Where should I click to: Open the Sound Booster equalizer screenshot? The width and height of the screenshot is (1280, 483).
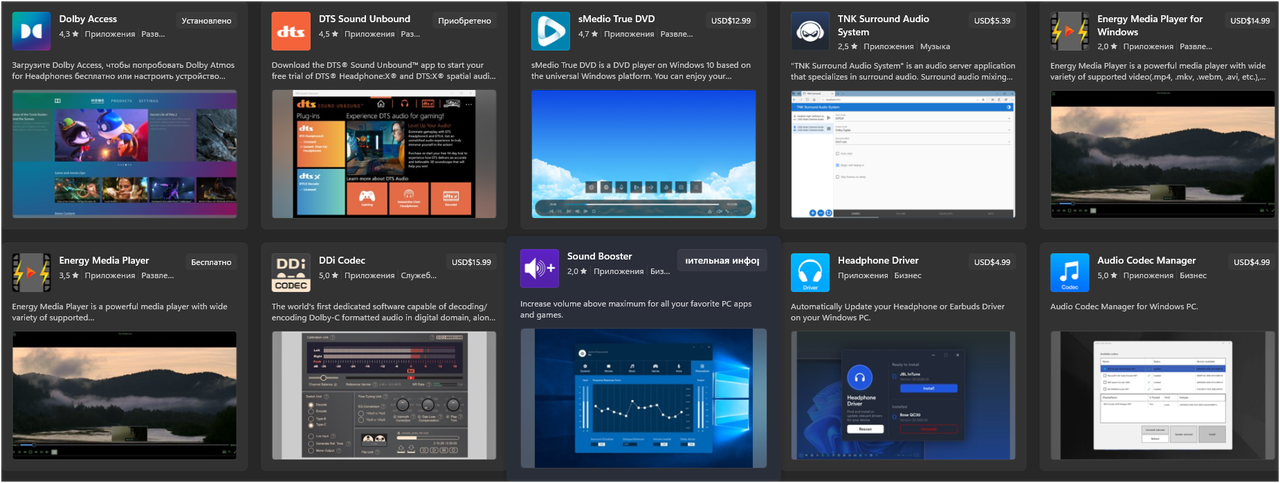click(643, 397)
